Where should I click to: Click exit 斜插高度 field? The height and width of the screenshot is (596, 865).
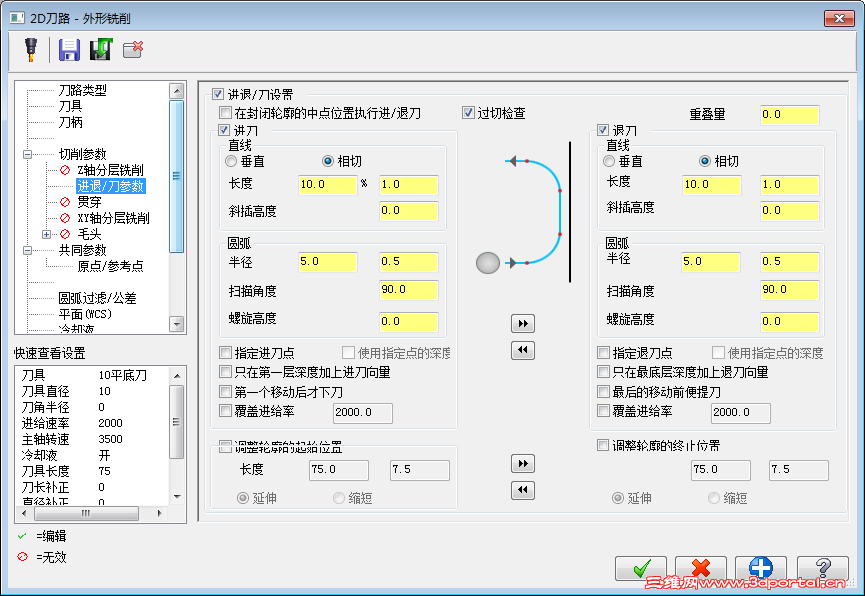coord(789,211)
